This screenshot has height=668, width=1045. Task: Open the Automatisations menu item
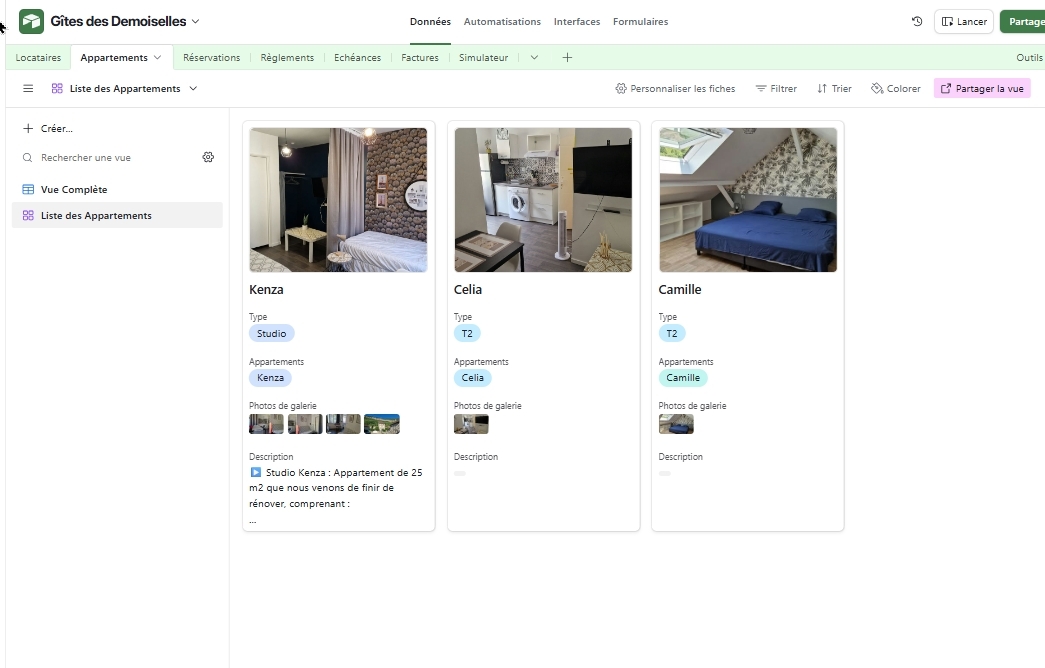coord(502,21)
